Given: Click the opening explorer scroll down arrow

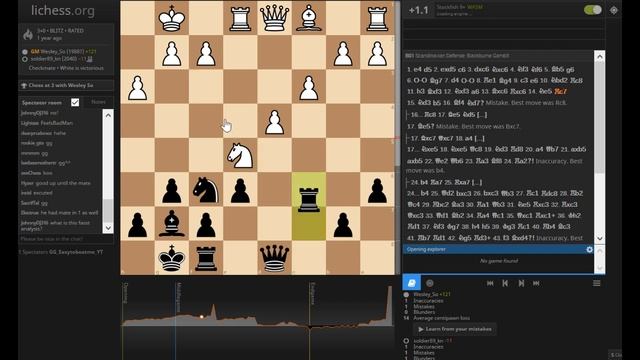Looking at the screenshot, I should click(x=600, y=268).
